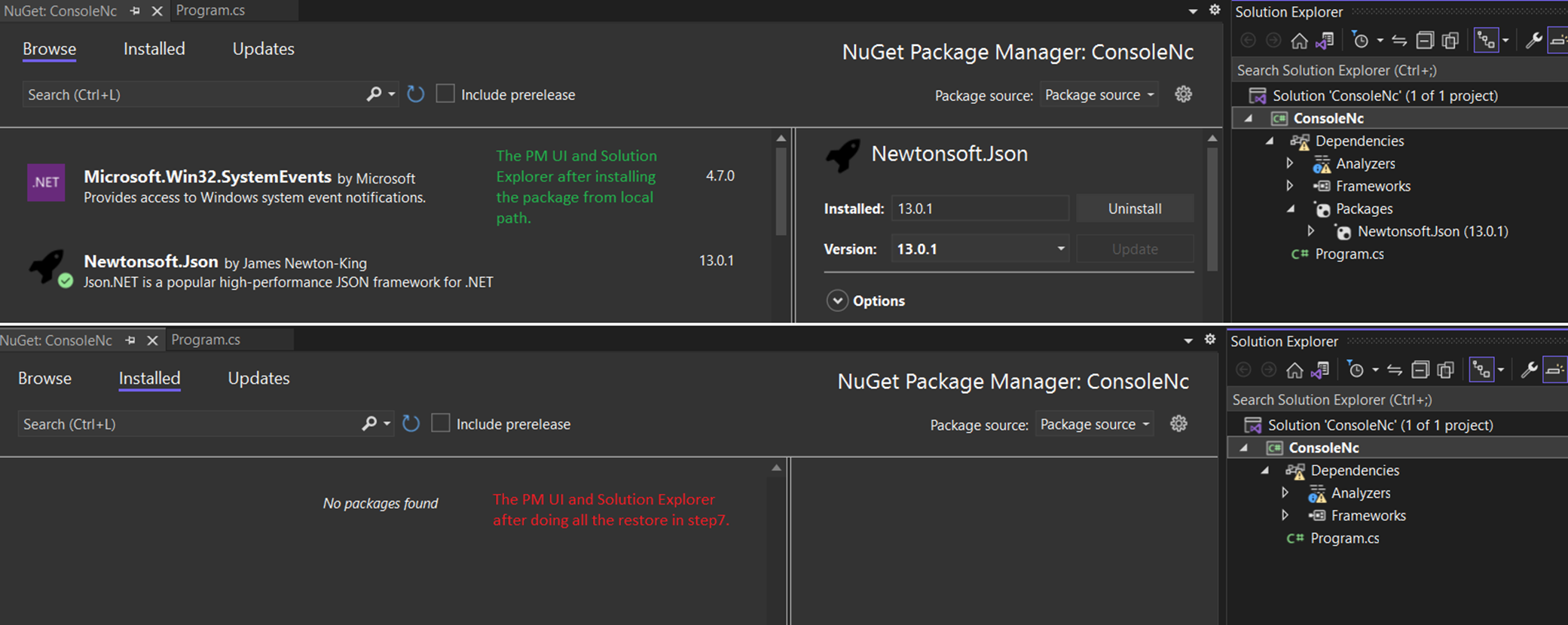Toggle file nesting icon in upper Solution Explorer
This screenshot has height=625, width=1568.
(x=1486, y=41)
